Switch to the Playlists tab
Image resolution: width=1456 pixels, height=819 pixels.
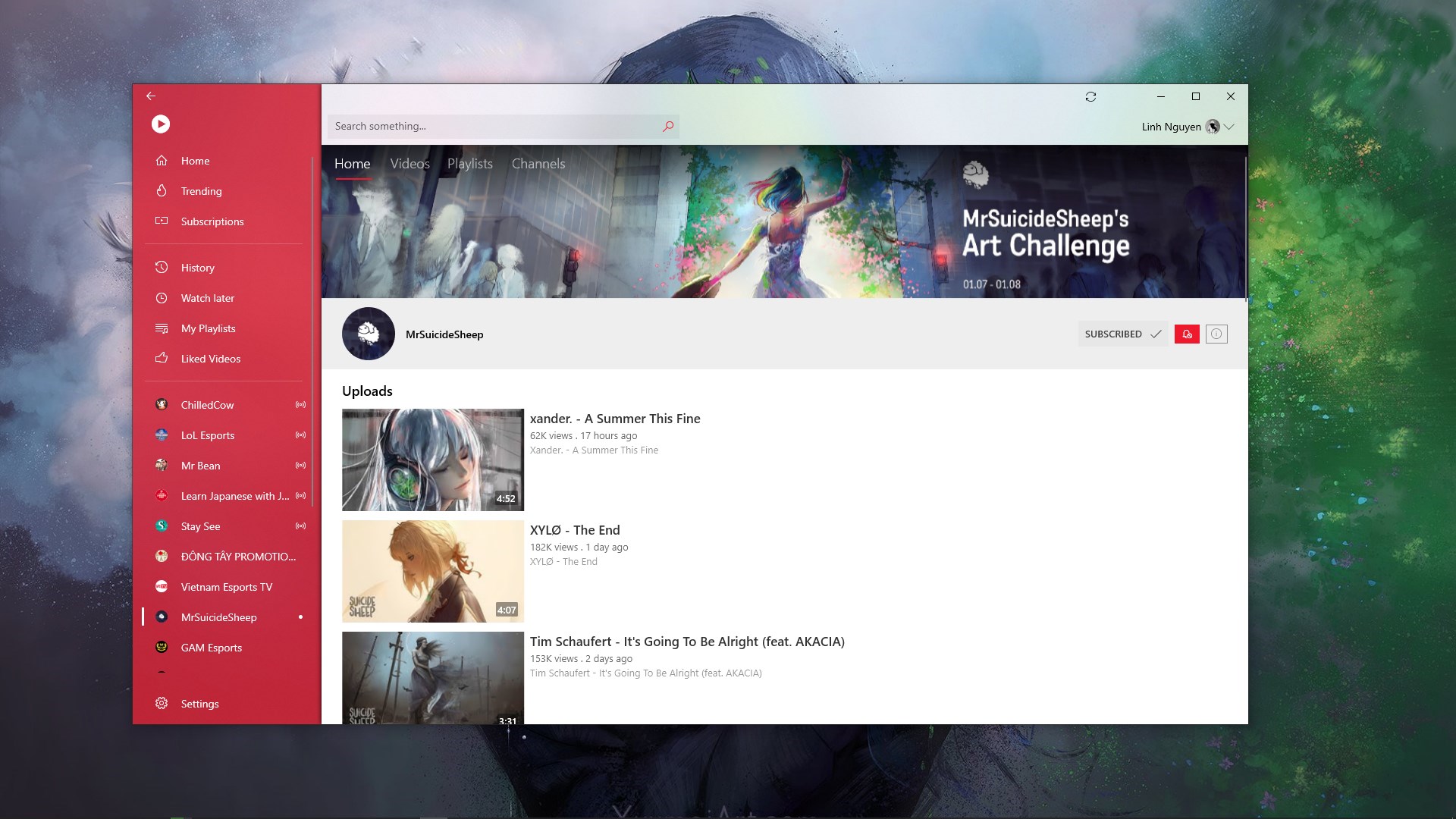469,164
